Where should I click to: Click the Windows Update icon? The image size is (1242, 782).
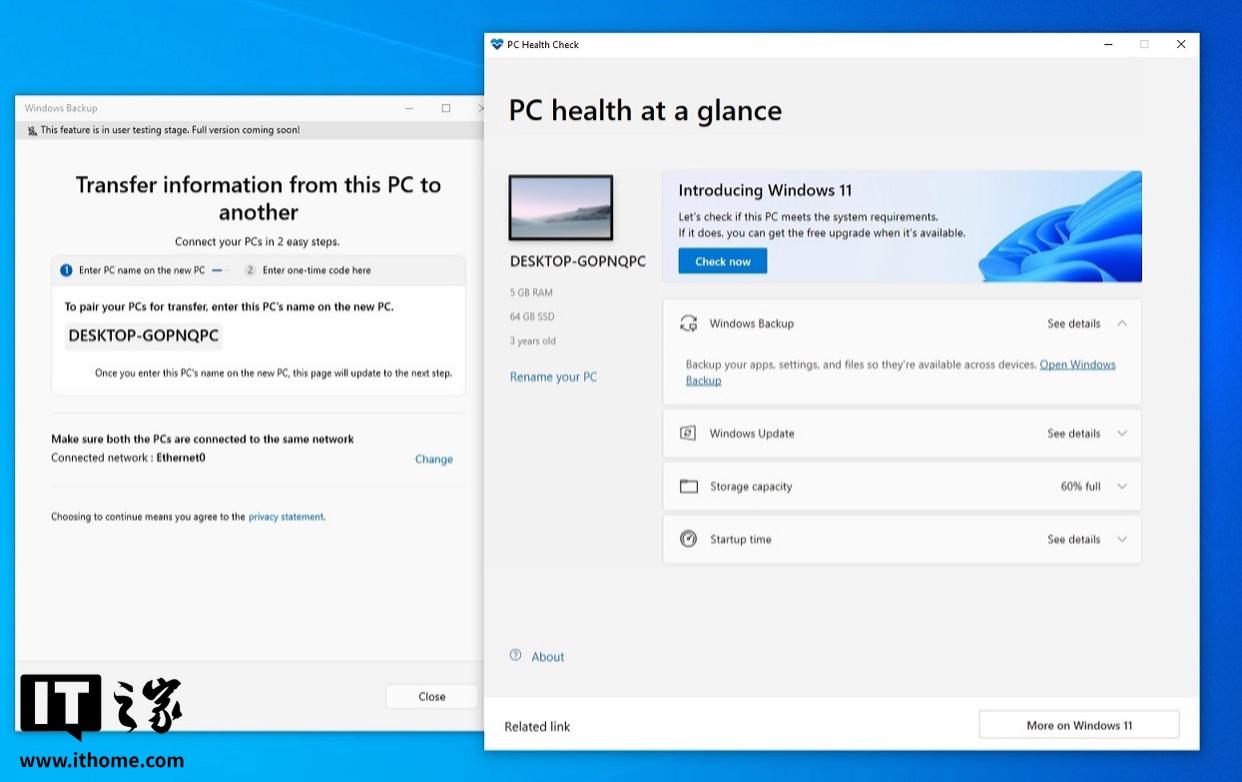(688, 433)
